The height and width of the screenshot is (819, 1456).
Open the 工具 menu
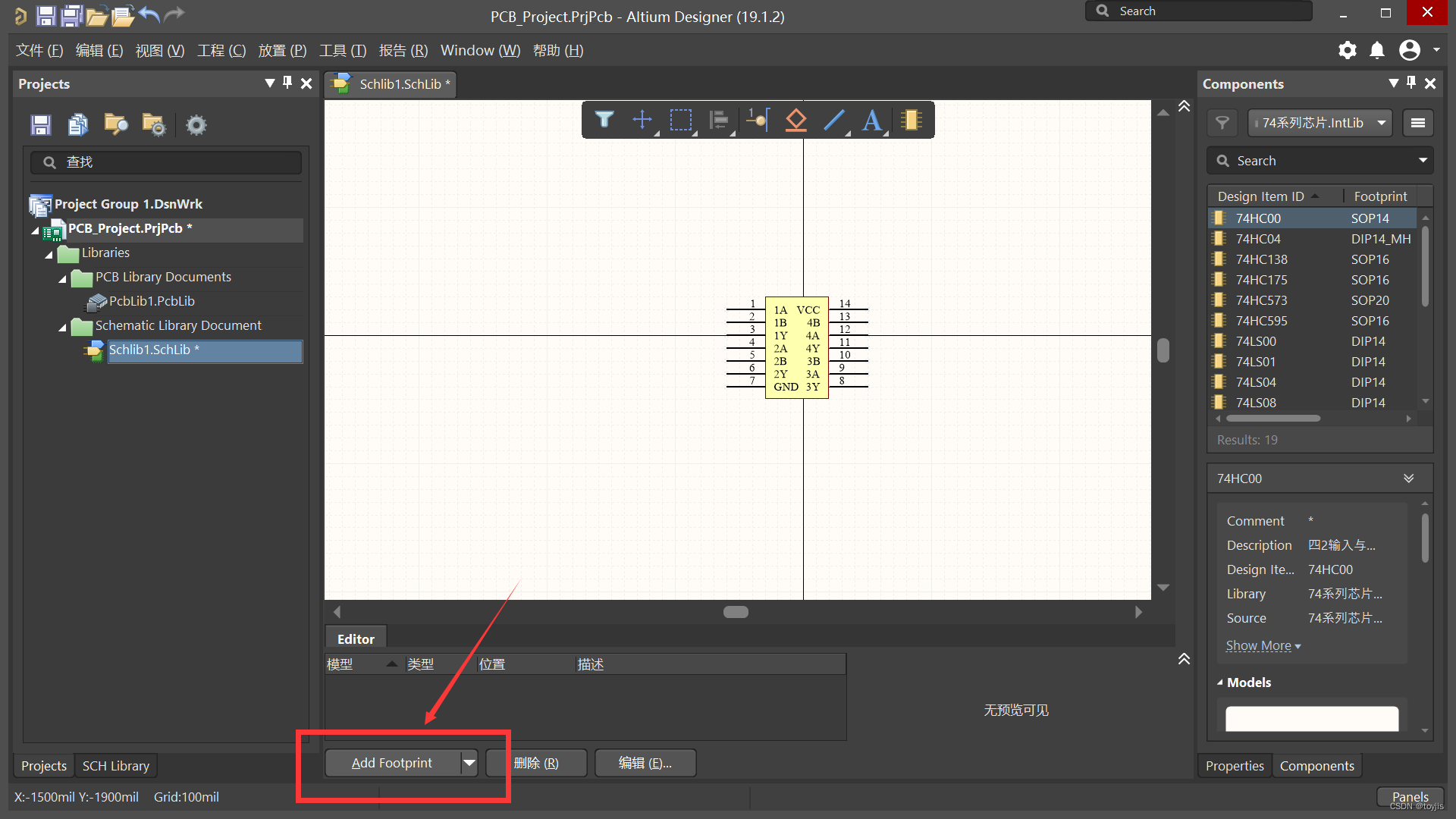[x=342, y=50]
